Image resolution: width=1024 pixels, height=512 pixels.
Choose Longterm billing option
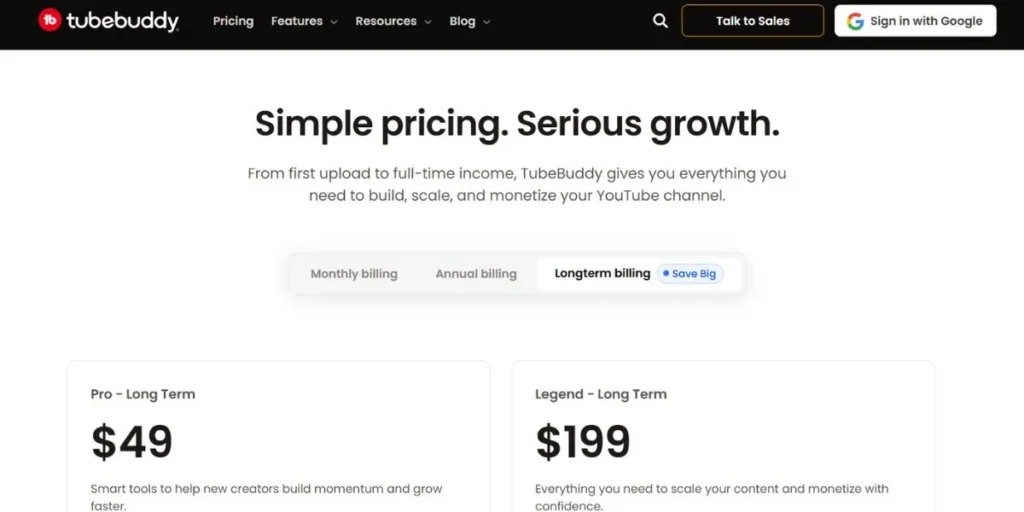[x=602, y=273]
